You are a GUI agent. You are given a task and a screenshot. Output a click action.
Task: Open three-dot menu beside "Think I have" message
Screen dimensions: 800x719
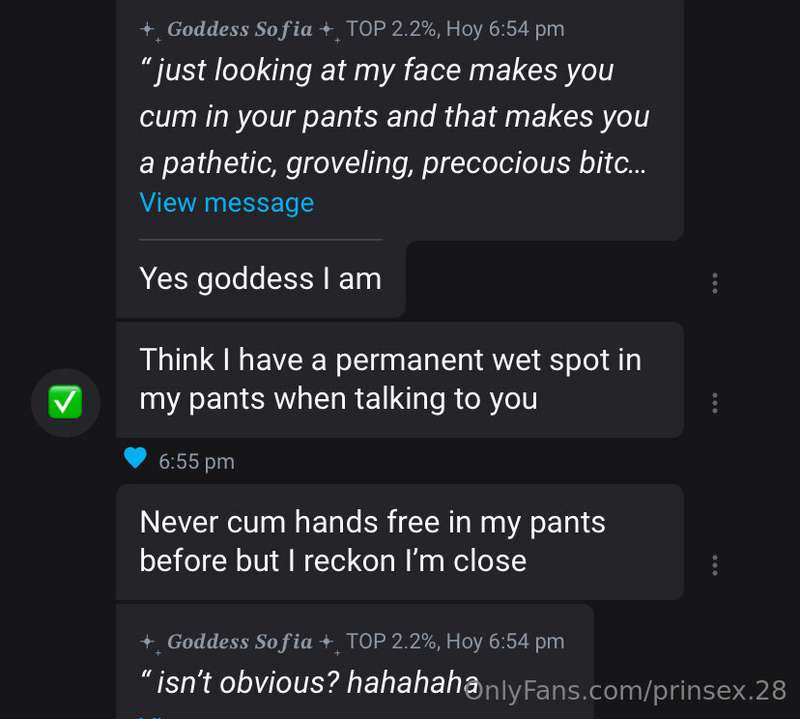click(x=715, y=403)
